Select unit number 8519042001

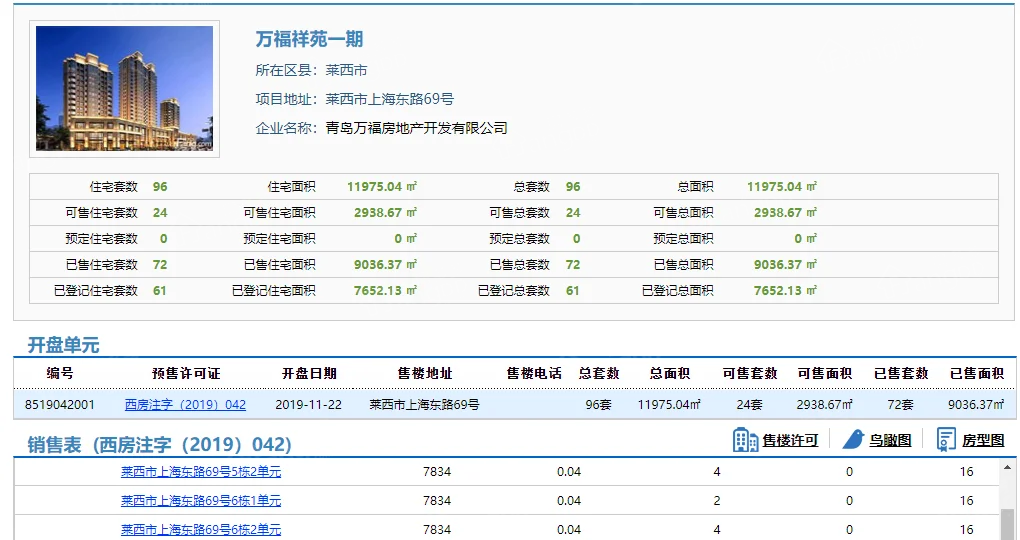60,405
